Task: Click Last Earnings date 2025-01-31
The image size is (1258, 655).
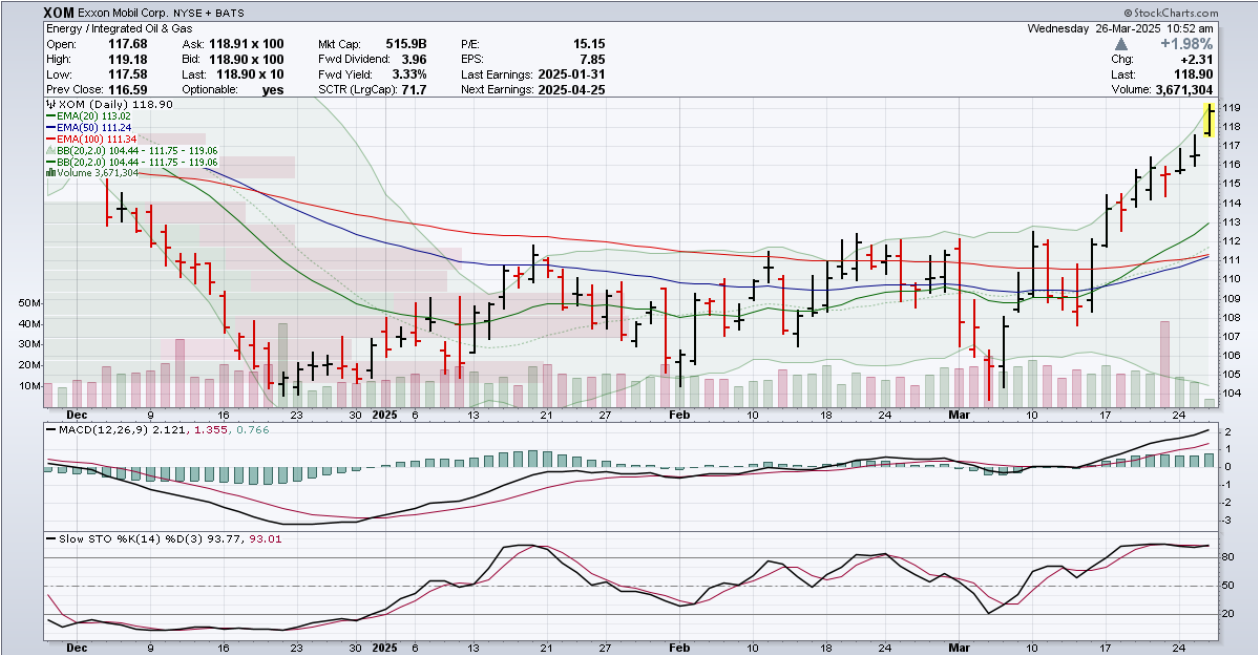Action: (x=571, y=74)
